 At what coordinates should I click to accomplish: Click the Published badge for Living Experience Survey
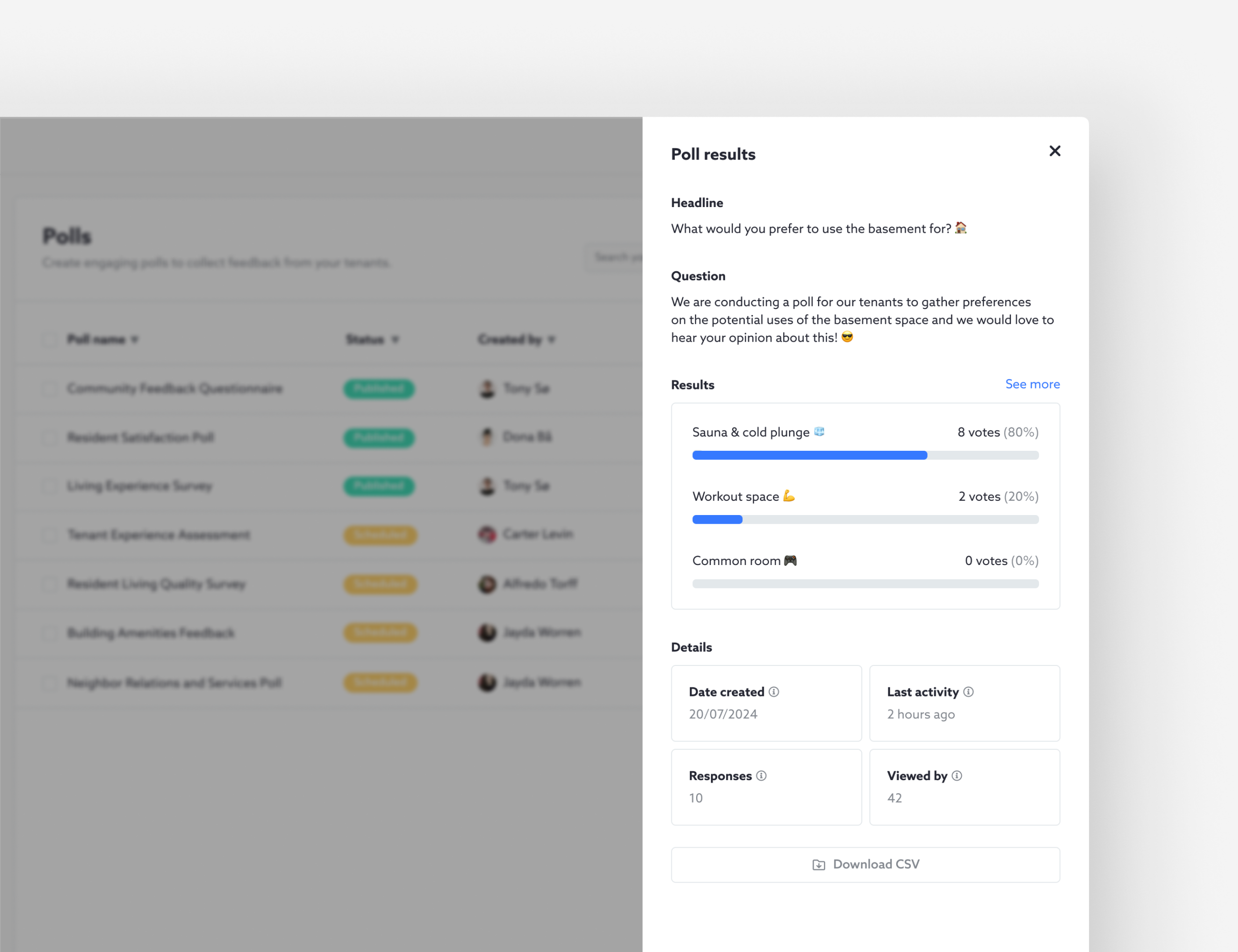coord(378,486)
